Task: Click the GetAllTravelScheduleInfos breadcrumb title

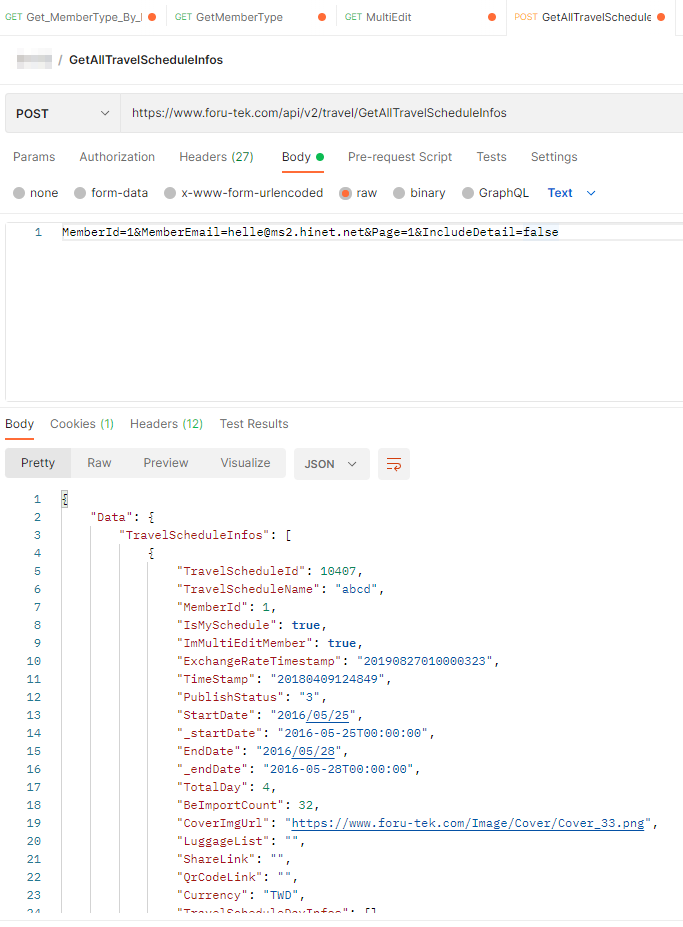Action: coord(146,60)
